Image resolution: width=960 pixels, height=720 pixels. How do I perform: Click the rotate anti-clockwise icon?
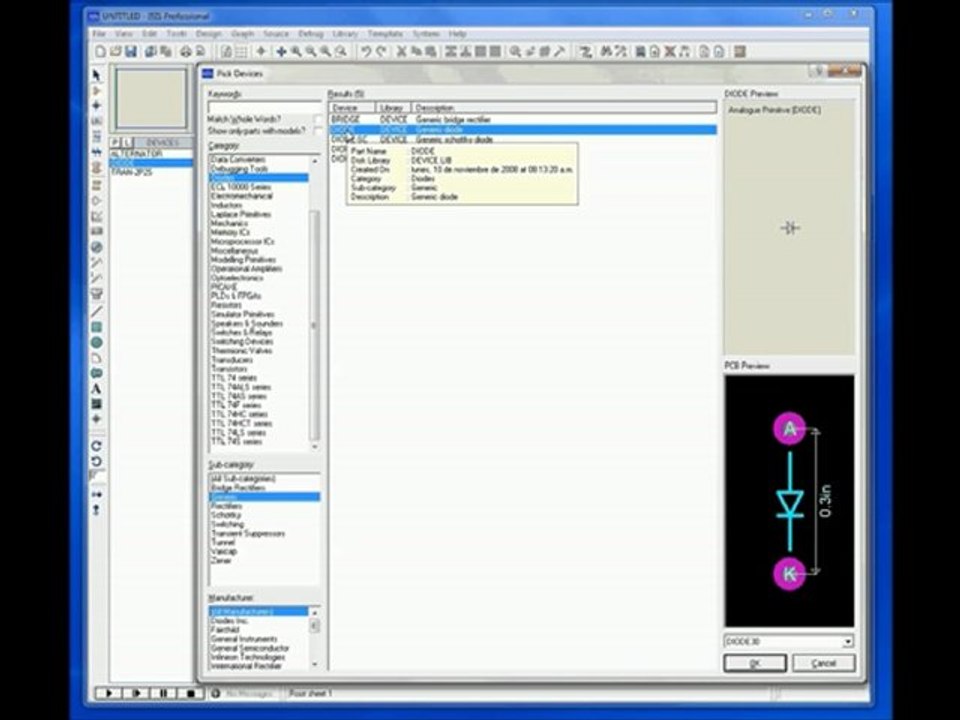click(x=96, y=461)
